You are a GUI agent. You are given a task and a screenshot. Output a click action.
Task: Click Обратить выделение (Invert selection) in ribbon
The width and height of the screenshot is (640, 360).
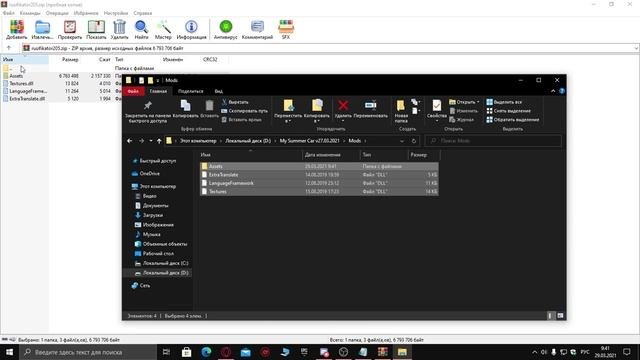coord(513,120)
